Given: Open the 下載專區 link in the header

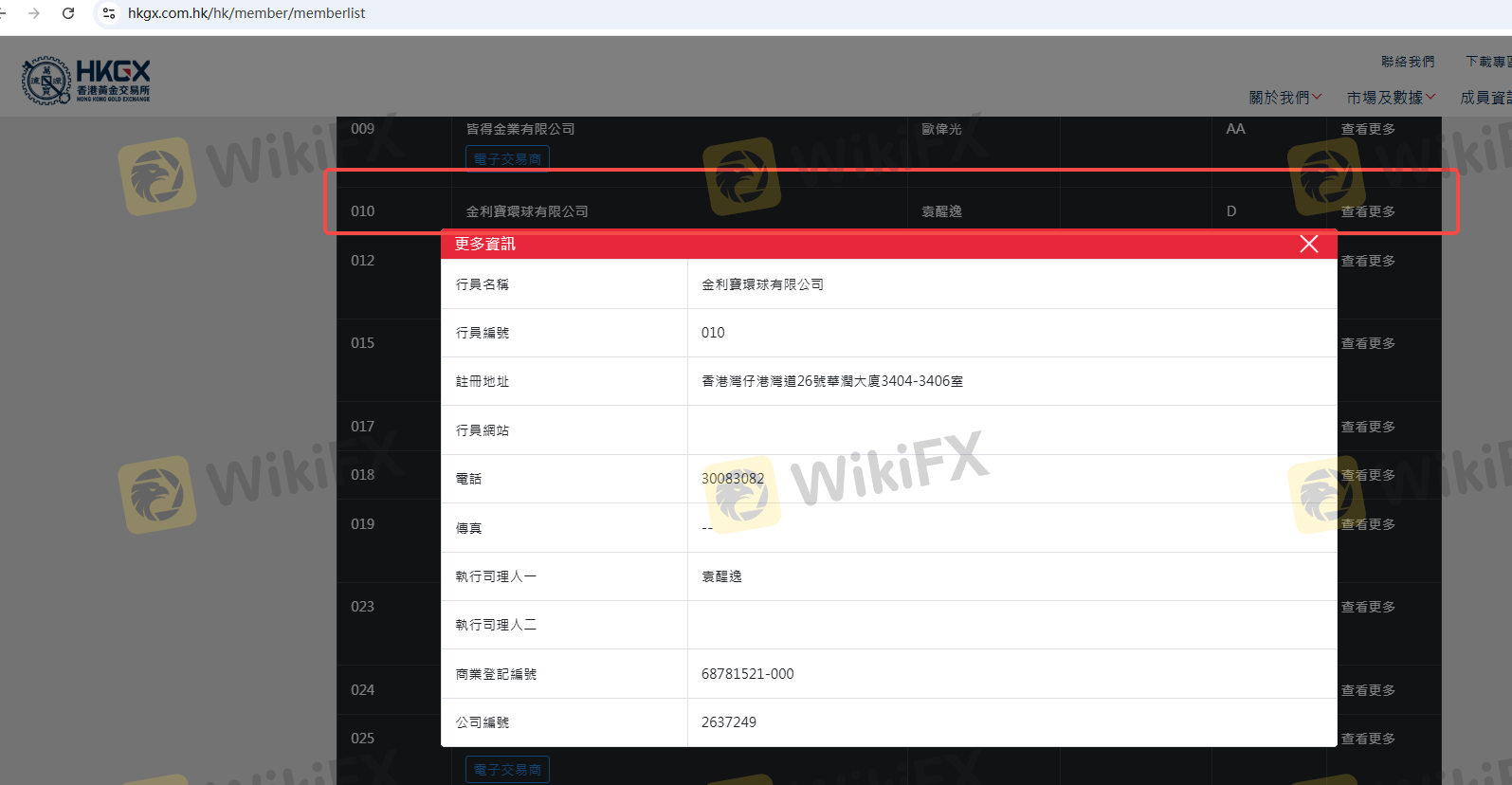Looking at the screenshot, I should tap(1488, 62).
